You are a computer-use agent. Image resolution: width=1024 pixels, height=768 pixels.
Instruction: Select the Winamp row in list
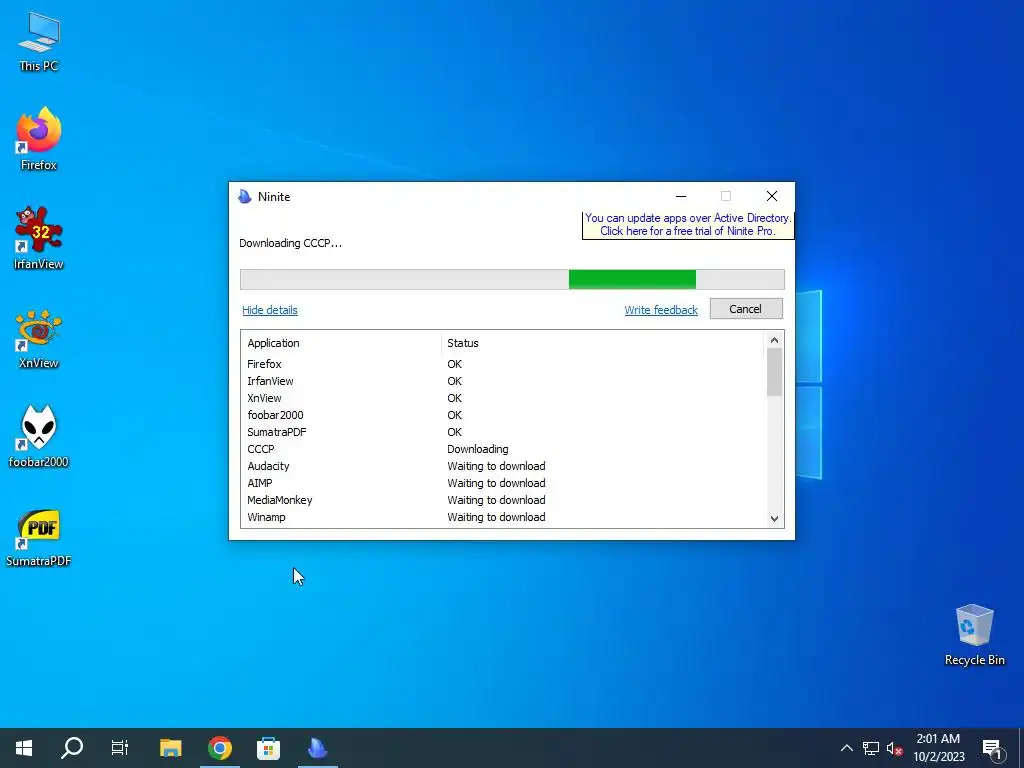click(503, 517)
